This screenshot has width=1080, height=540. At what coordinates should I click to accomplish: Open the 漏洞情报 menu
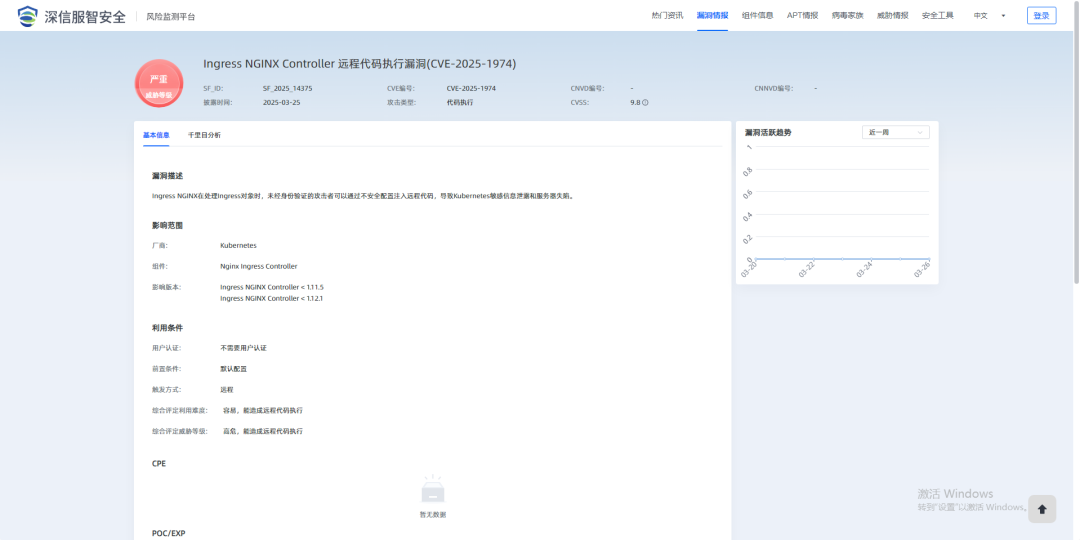pos(712,16)
